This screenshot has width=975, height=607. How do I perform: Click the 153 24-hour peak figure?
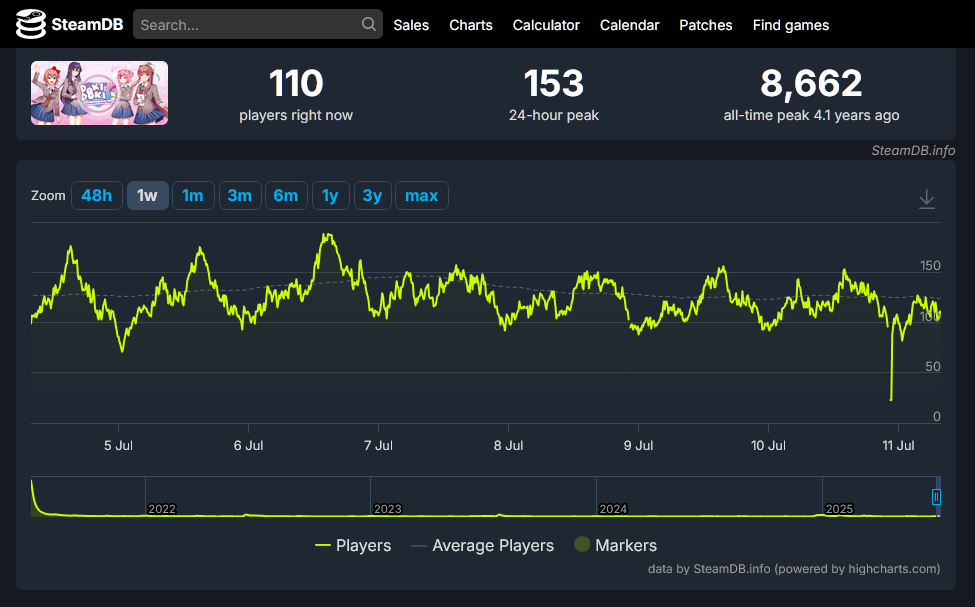553,84
